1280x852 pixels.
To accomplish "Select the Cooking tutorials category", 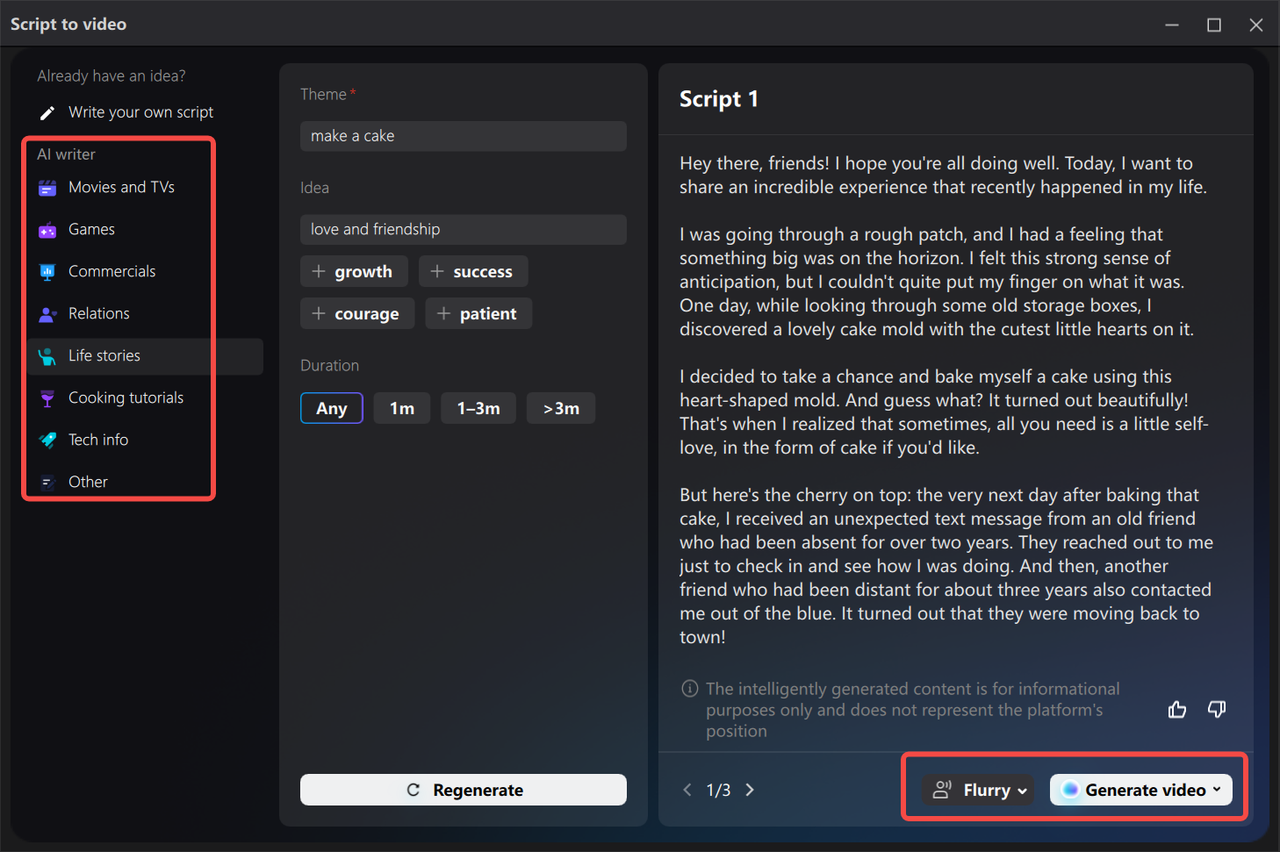I will [125, 397].
